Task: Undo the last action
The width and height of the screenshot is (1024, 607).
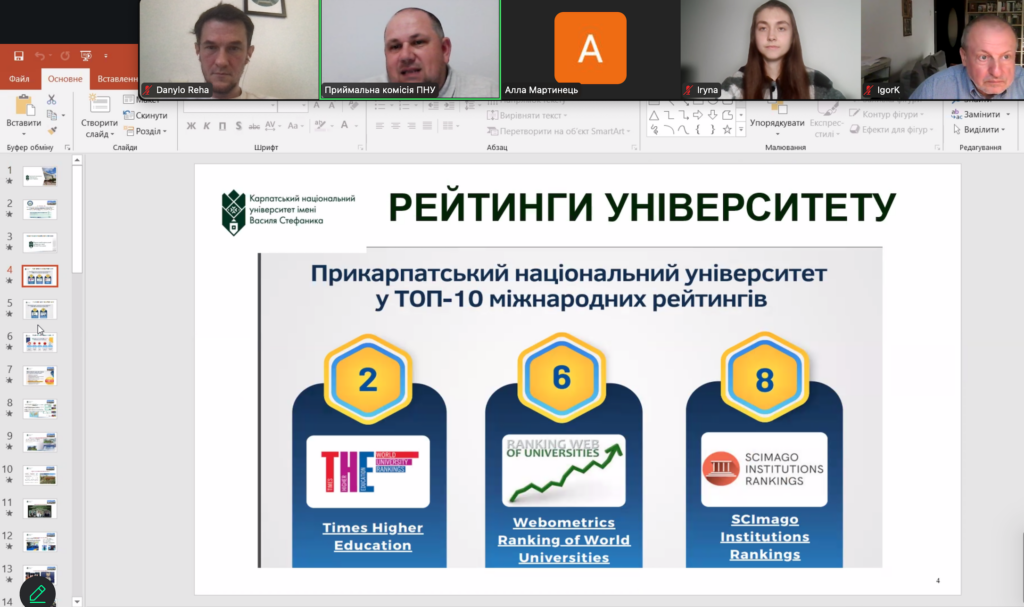Action: [40, 56]
